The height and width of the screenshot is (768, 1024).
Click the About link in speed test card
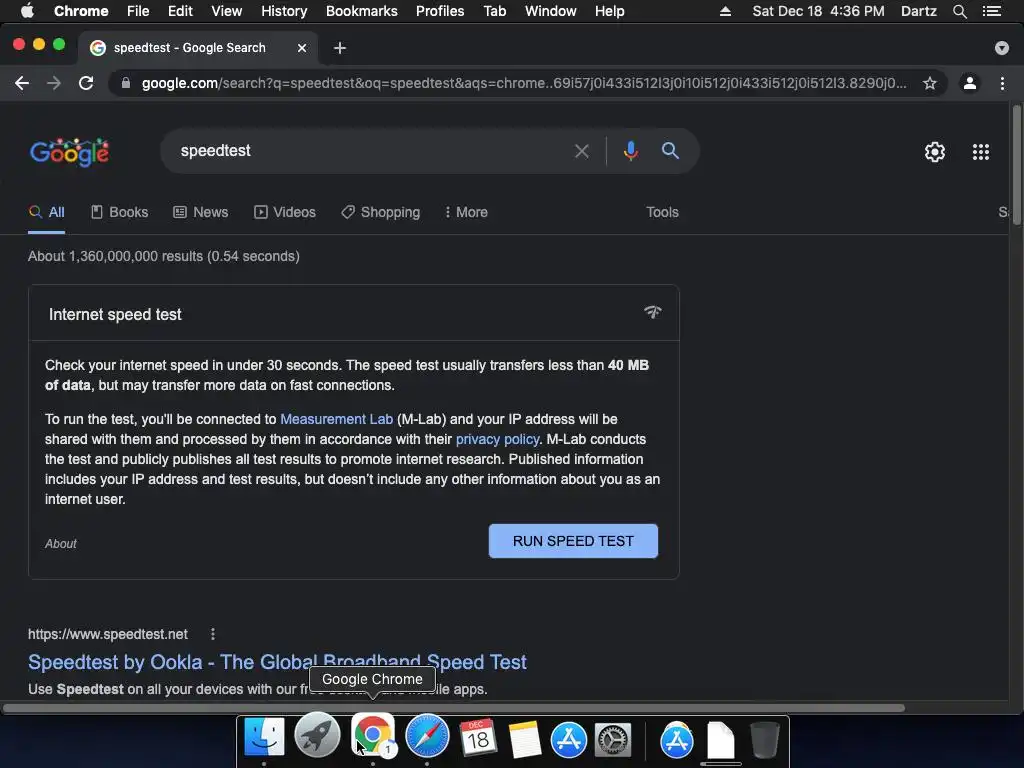point(61,543)
